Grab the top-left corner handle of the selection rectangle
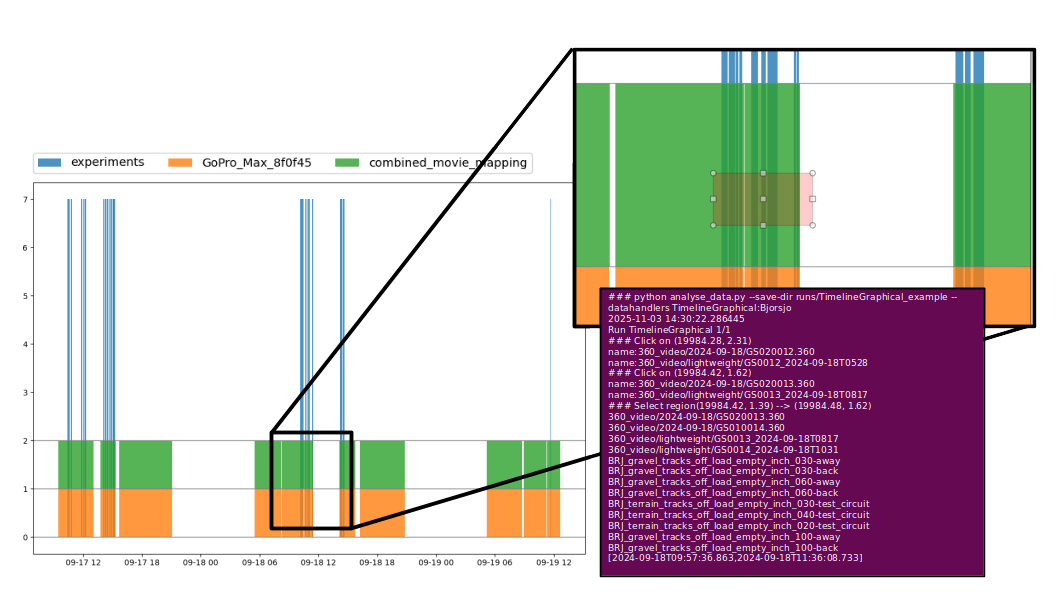The width and height of the screenshot is (1058, 595). tap(713, 173)
